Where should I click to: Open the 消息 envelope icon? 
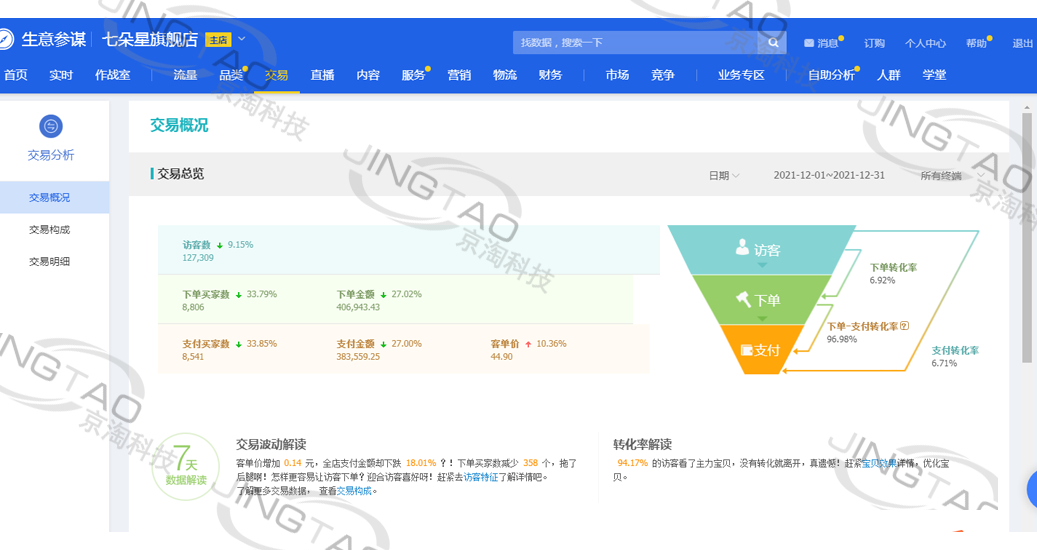809,44
